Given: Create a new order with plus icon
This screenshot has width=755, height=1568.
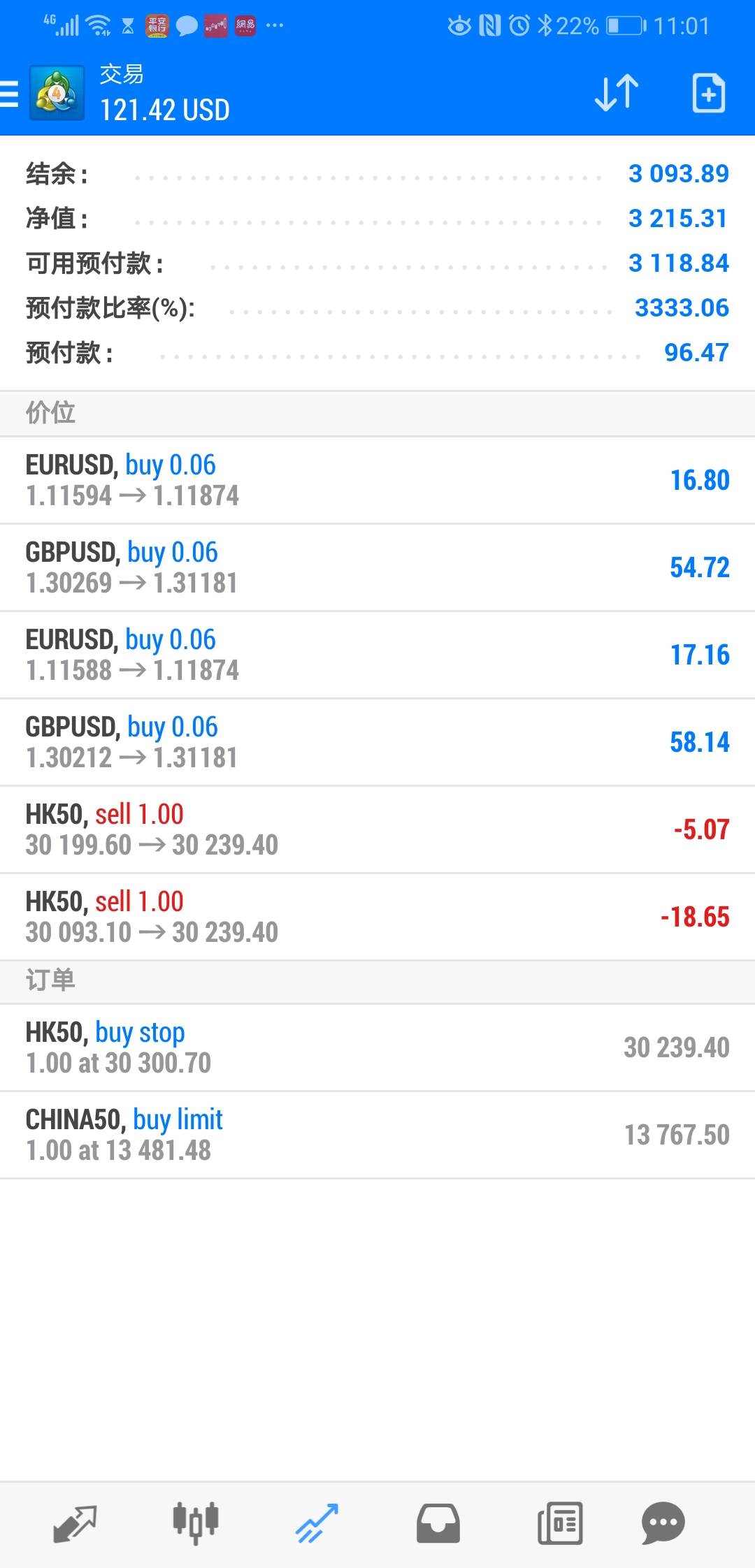Looking at the screenshot, I should point(708,93).
